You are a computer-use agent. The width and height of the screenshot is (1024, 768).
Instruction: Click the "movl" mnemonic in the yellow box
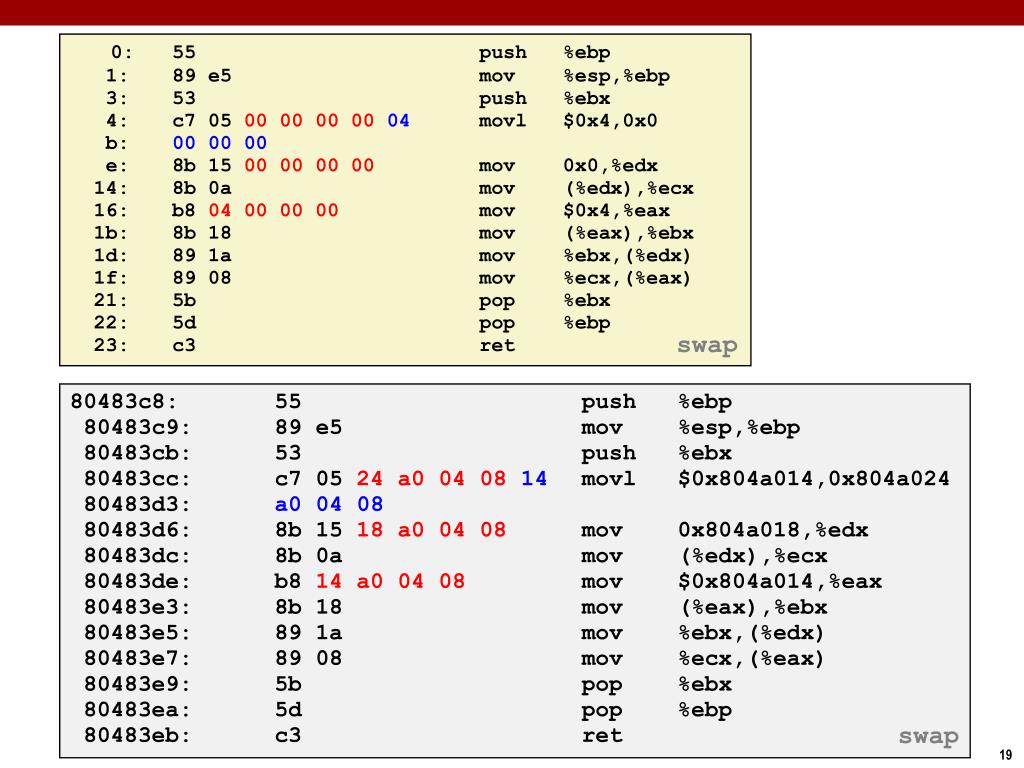tap(502, 121)
